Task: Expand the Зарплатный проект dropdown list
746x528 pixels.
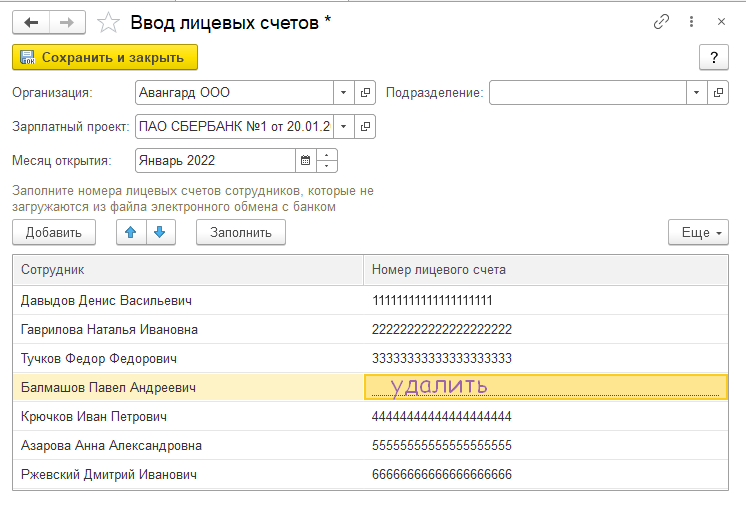Action: pyautogui.click(x=344, y=126)
